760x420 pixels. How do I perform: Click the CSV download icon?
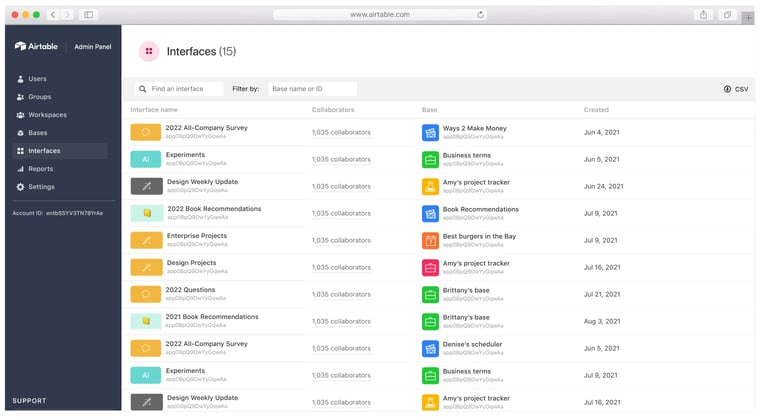[x=727, y=89]
